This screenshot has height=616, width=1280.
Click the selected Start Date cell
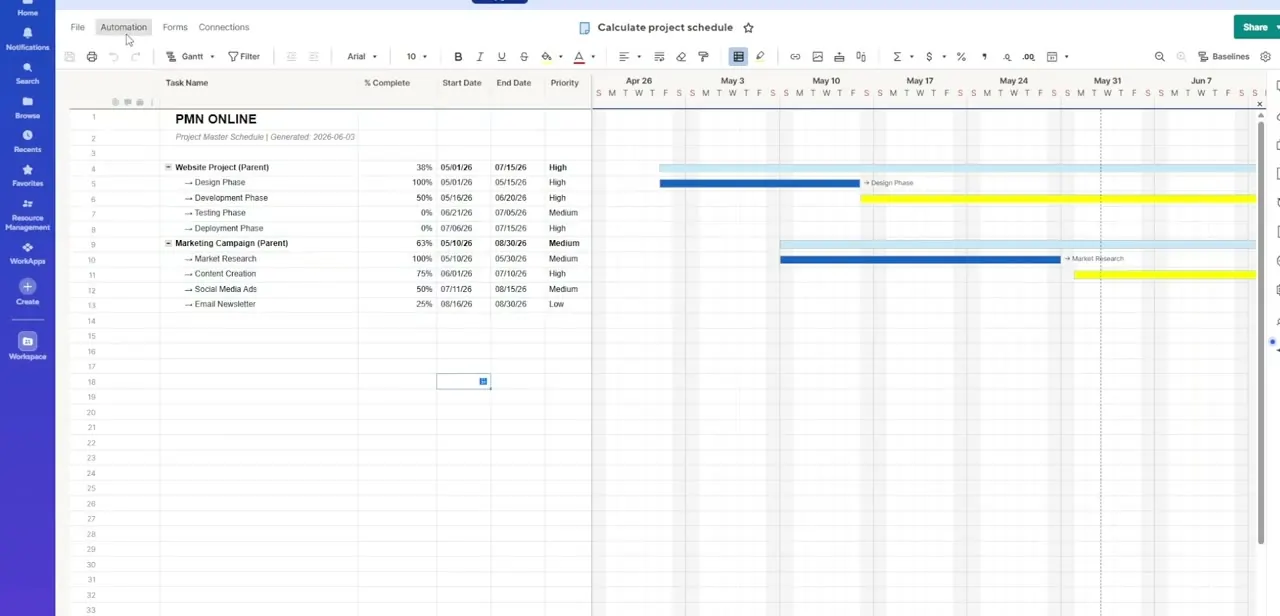(x=463, y=381)
